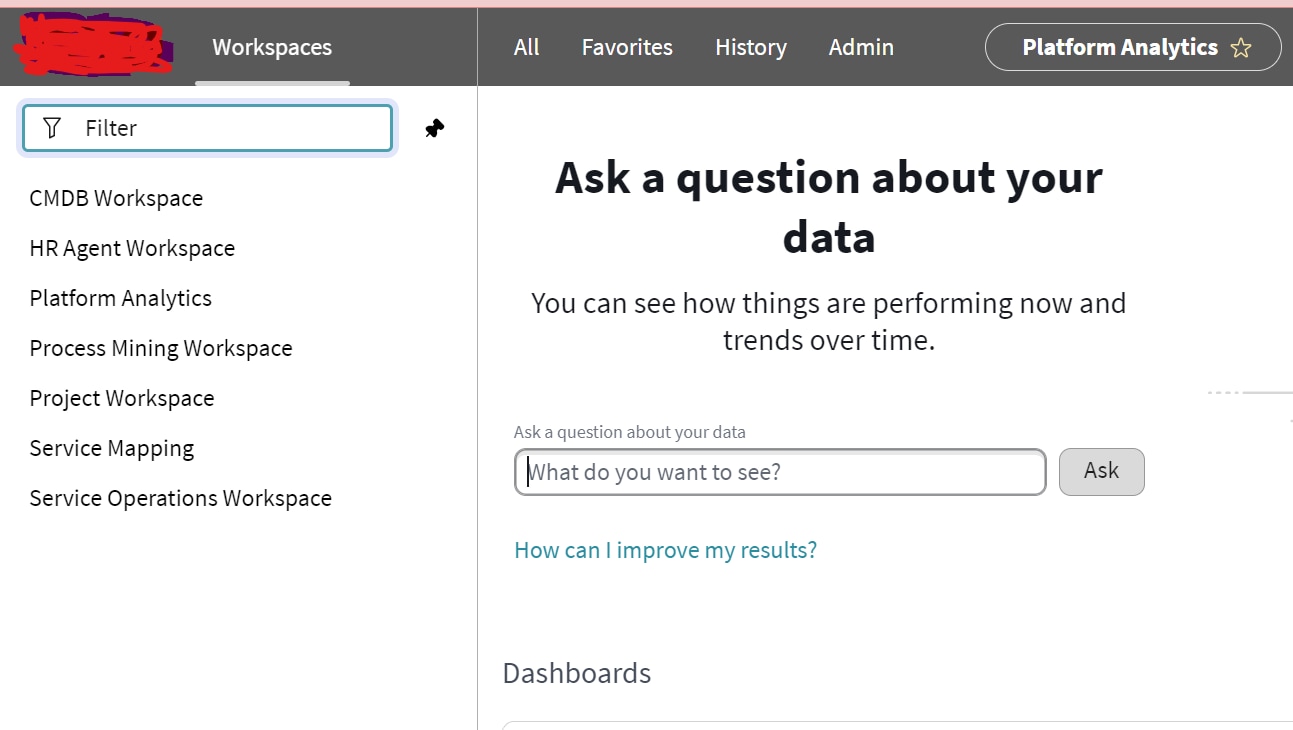Image resolution: width=1293 pixels, height=730 pixels.
Task: Switch to the All tab
Action: [x=526, y=46]
